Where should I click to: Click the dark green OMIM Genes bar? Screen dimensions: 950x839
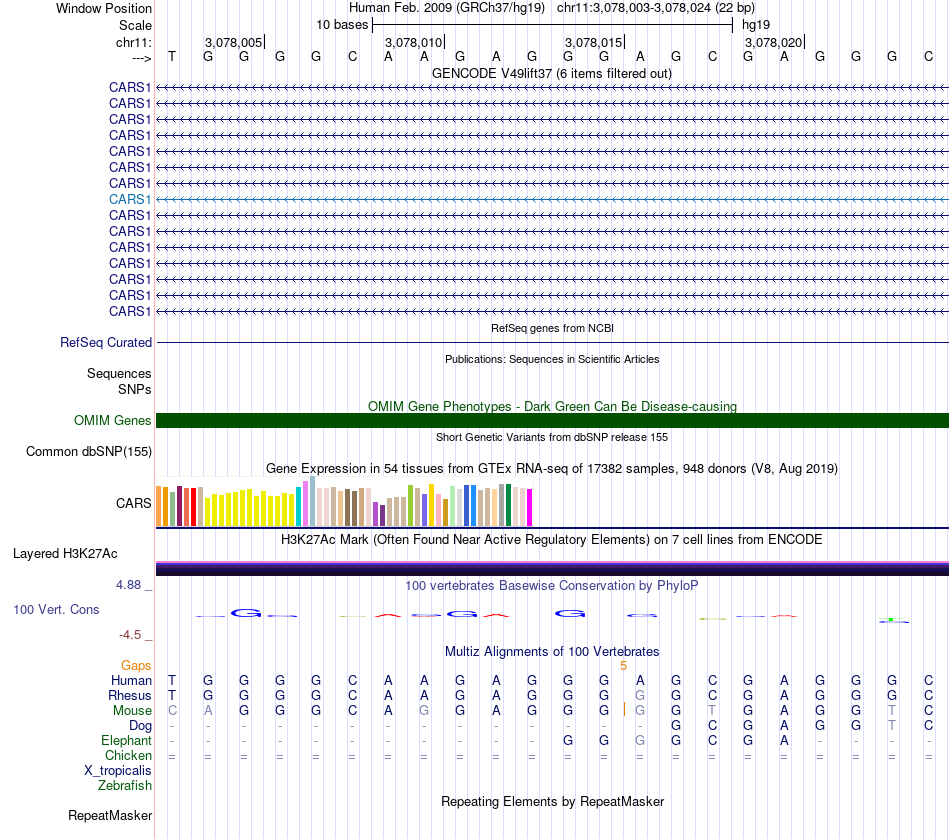pos(552,420)
